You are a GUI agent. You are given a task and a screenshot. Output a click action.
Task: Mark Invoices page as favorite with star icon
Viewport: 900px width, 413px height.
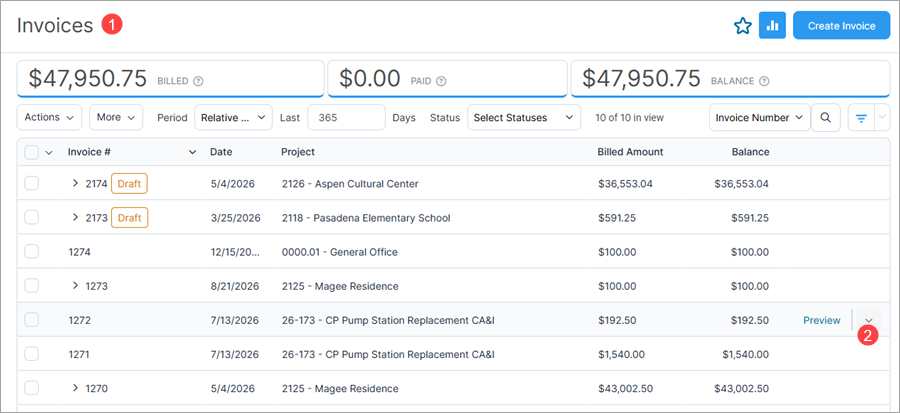[x=743, y=26]
